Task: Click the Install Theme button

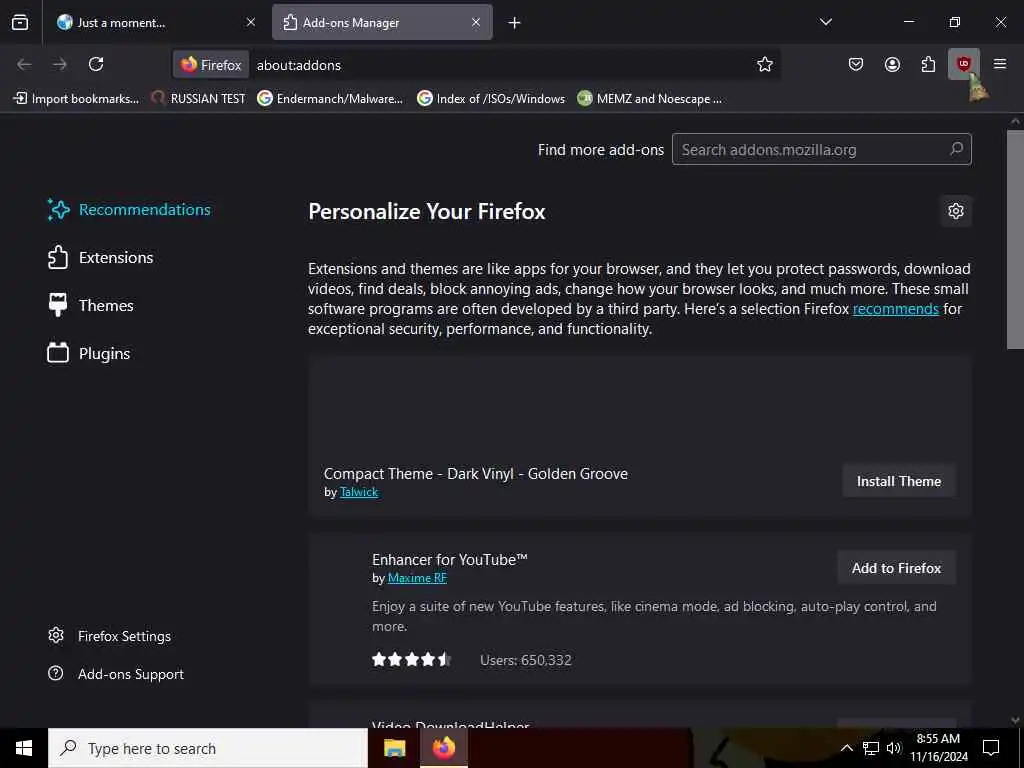Action: point(899,481)
